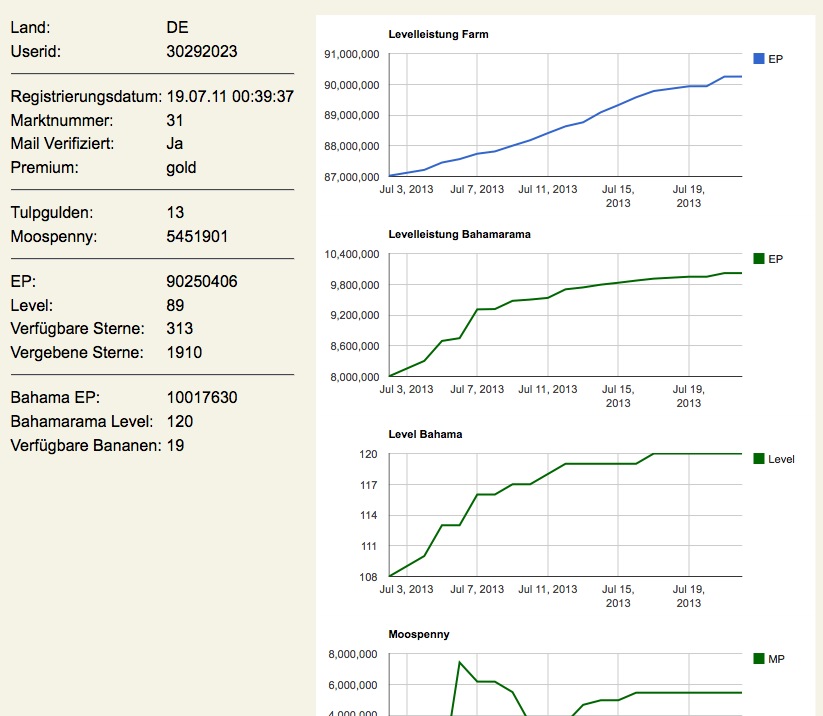Click the 9,200,000 axis label in Bahamarama chart
This screenshot has width=823, height=716.
355,315
